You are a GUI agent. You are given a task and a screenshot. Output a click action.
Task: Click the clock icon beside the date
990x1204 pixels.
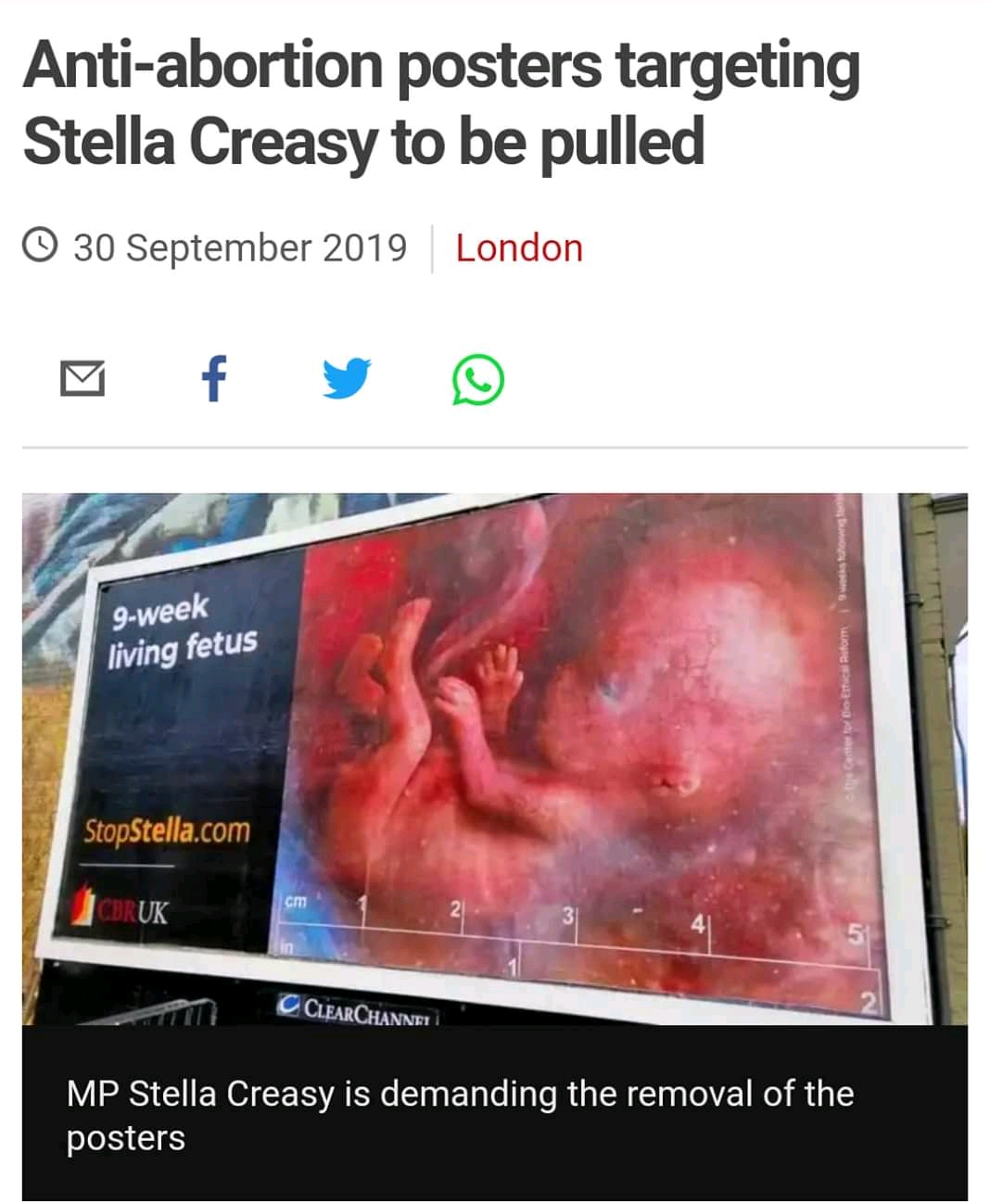pyautogui.click(x=41, y=247)
